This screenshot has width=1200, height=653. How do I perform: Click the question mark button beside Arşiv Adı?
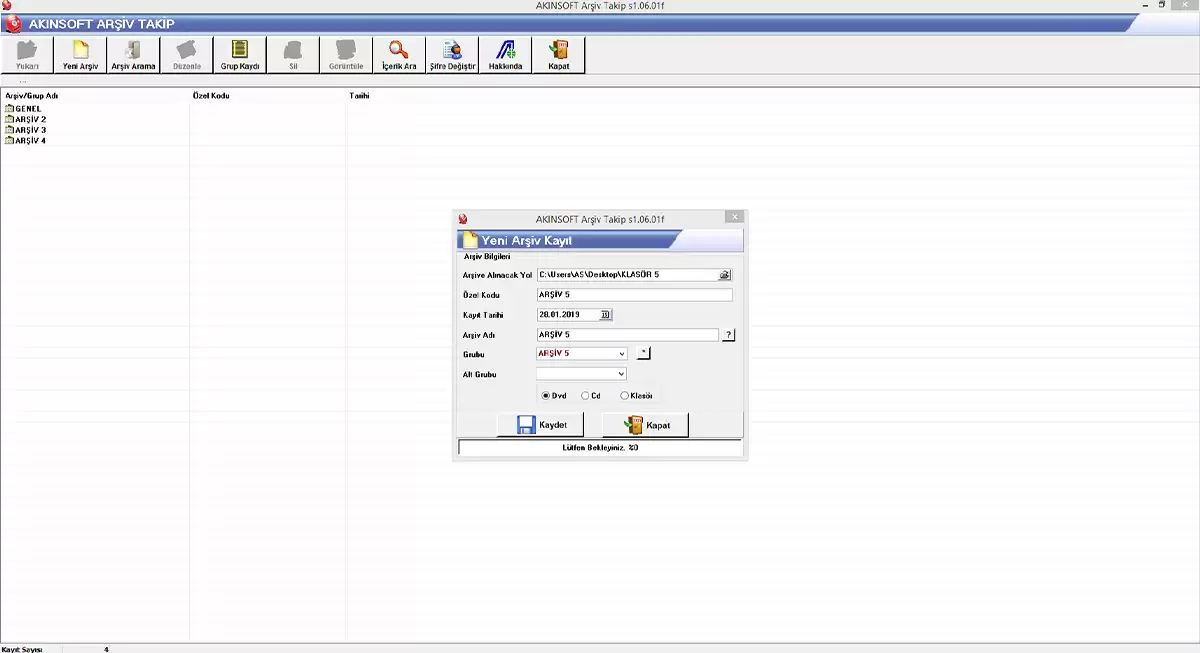point(728,335)
